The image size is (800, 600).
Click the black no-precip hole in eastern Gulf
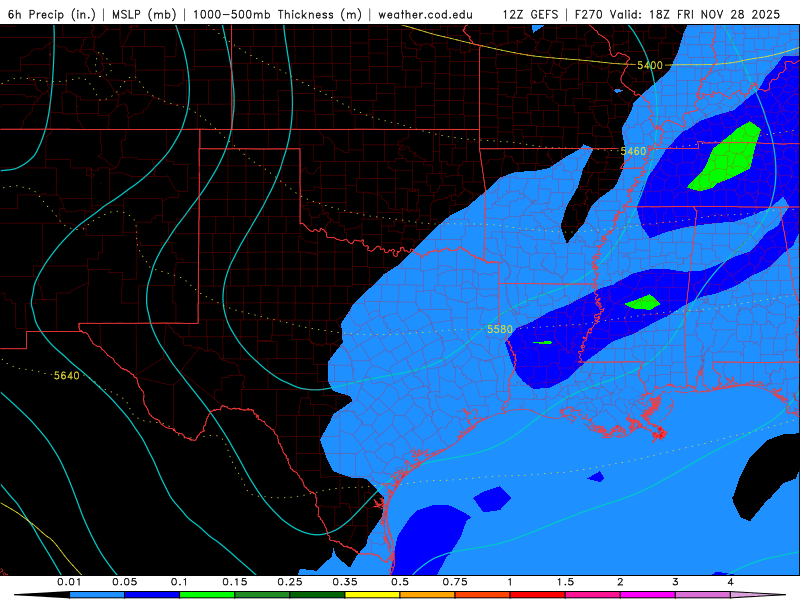(x=763, y=477)
